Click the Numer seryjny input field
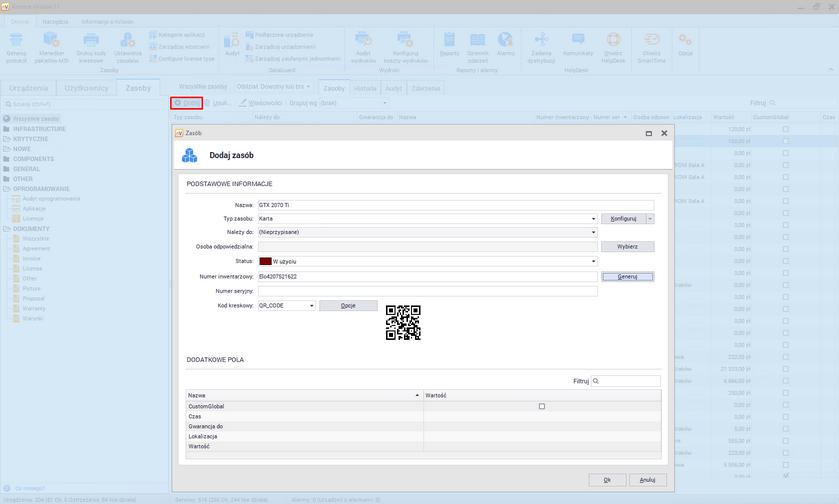839x504 pixels. (x=427, y=291)
